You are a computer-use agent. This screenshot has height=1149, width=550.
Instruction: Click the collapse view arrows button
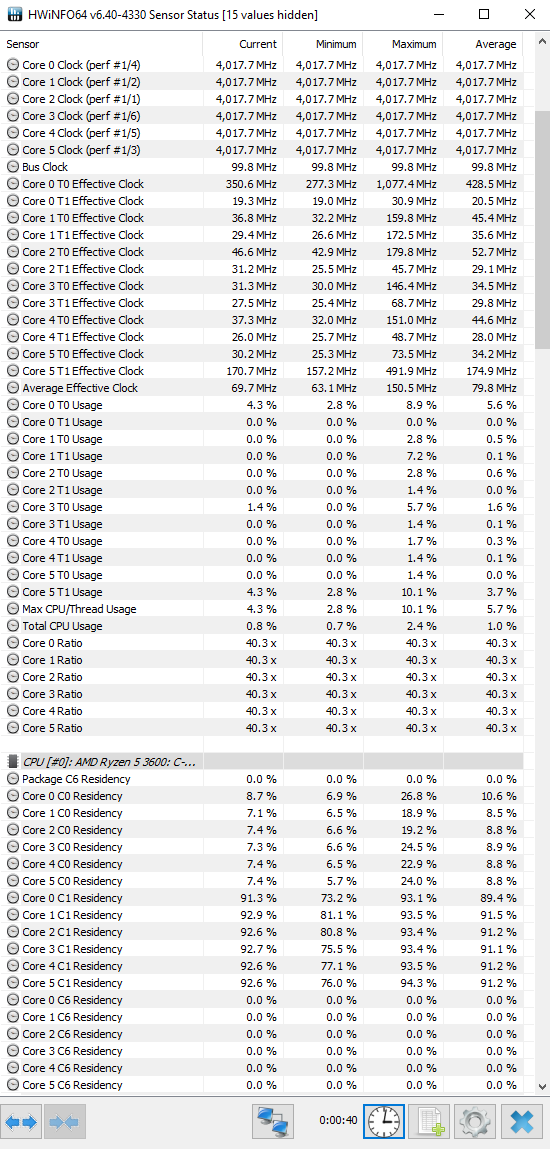[65, 1120]
